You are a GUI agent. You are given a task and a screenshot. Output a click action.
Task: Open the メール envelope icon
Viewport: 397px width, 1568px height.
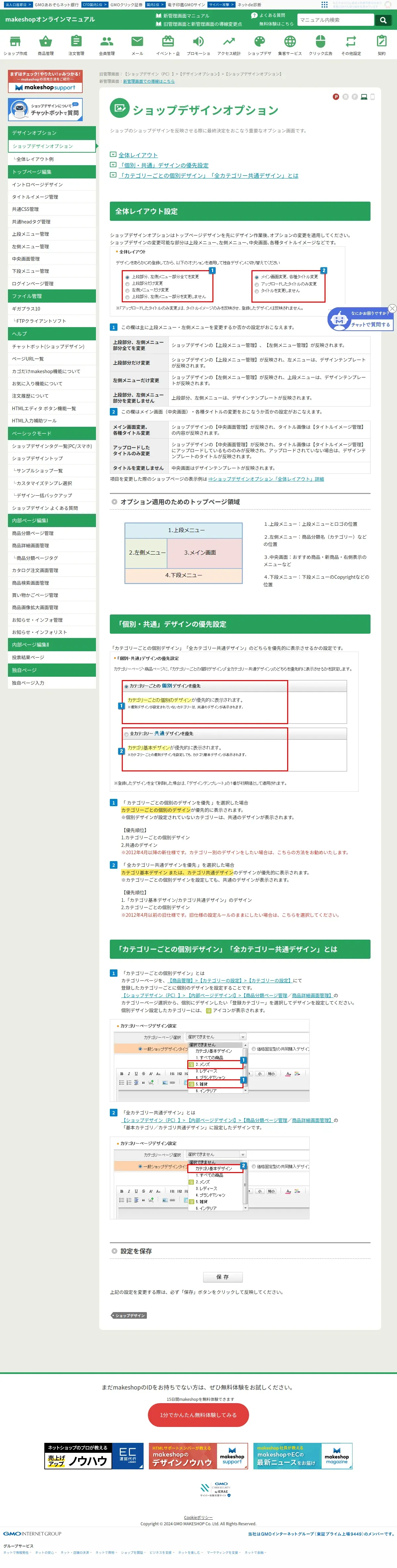click(137, 42)
